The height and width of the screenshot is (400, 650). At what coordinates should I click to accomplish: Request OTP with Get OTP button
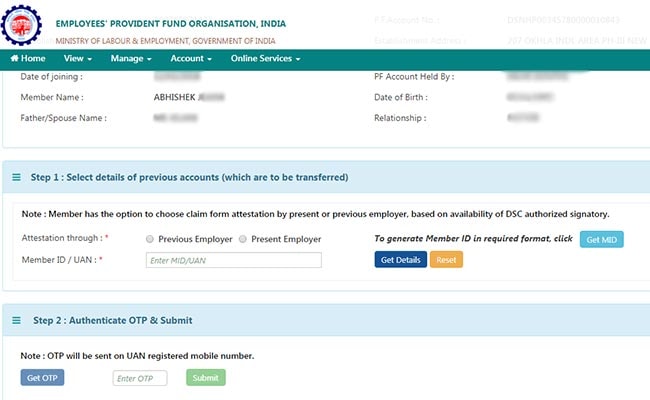click(x=42, y=378)
